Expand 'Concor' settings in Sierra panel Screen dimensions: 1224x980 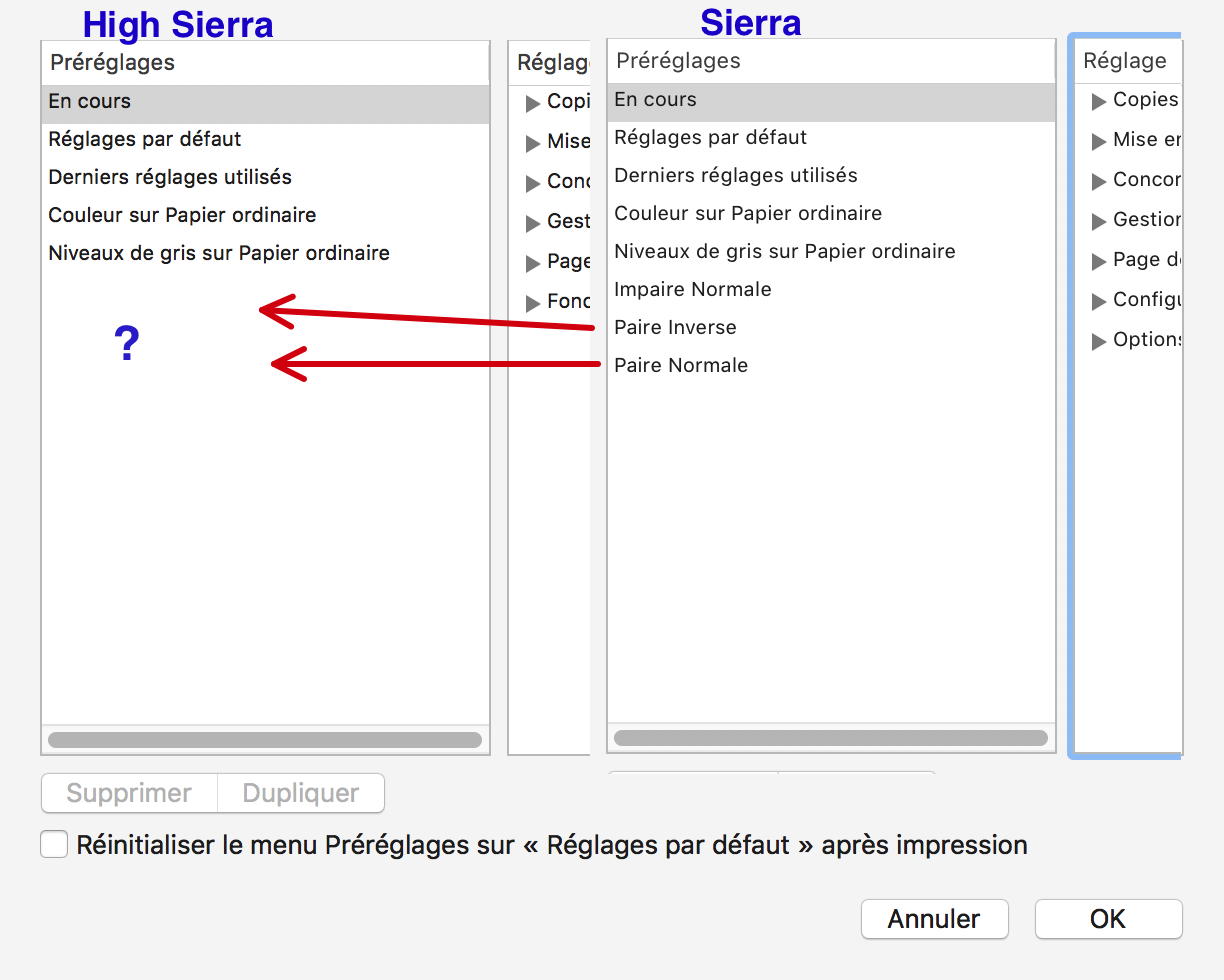pos(1098,181)
